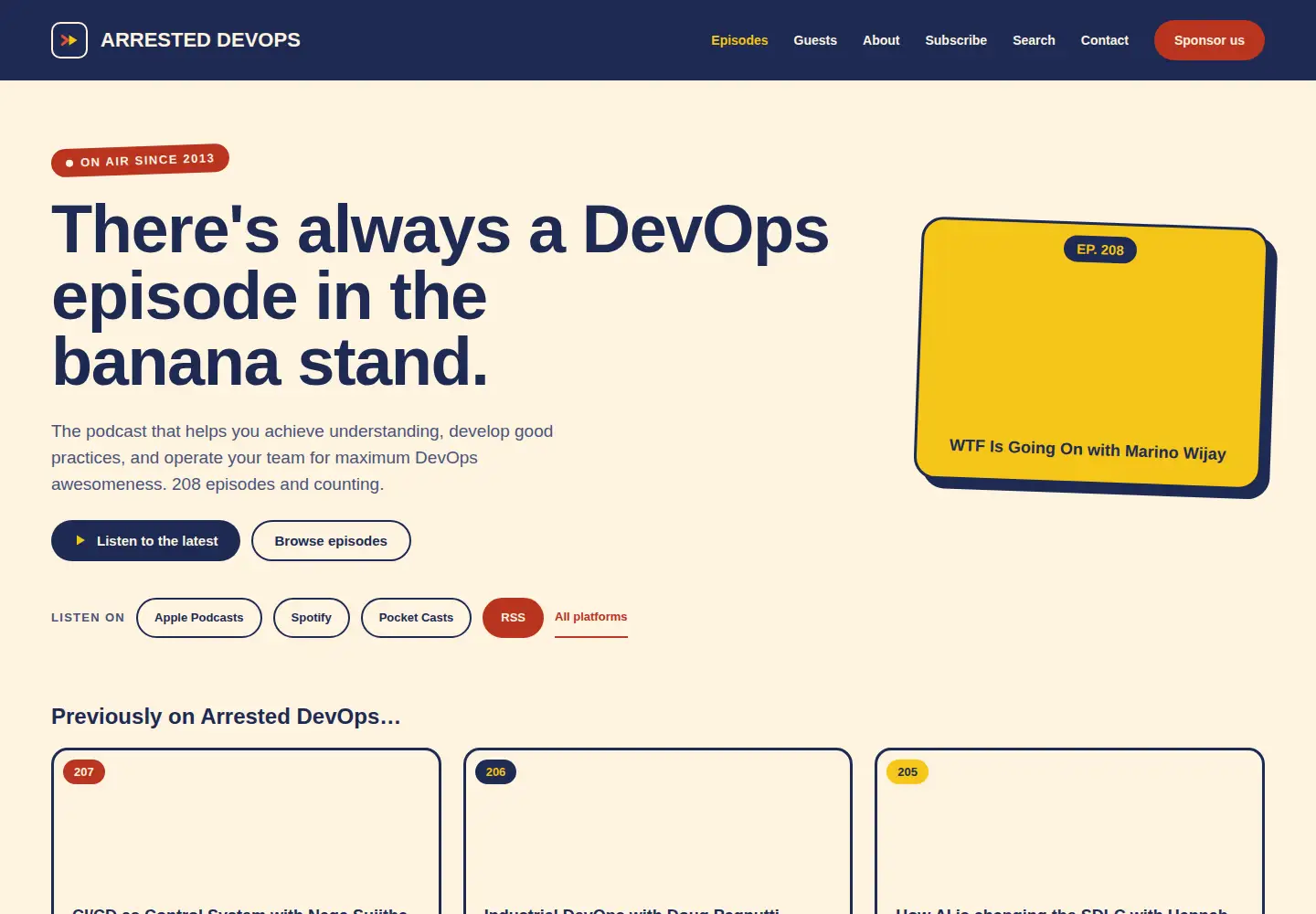Viewport: 1316px width, 914px height.
Task: Open episode 205 card
Action: (x=1069, y=831)
